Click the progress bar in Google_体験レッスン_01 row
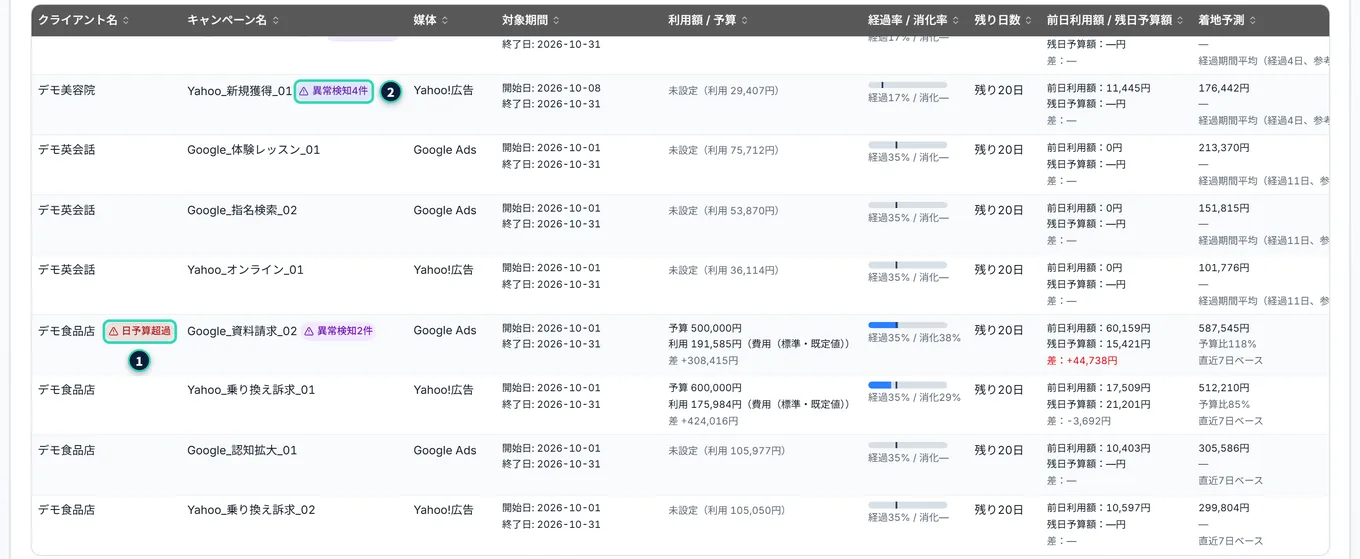This screenshot has height=559, width=1360. click(x=907, y=145)
